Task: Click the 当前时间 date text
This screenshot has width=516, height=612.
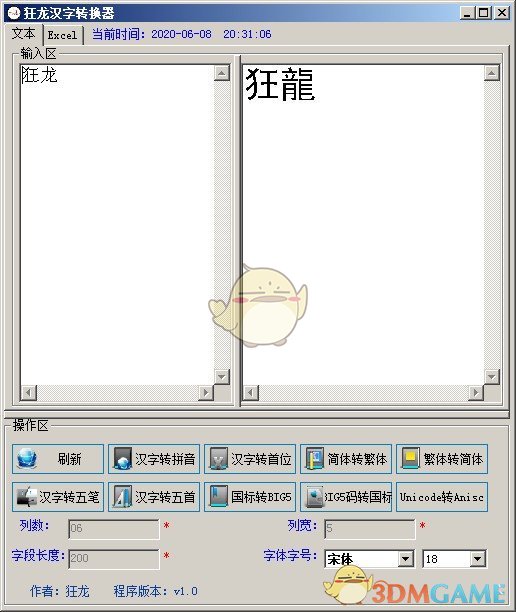Action: click(181, 34)
